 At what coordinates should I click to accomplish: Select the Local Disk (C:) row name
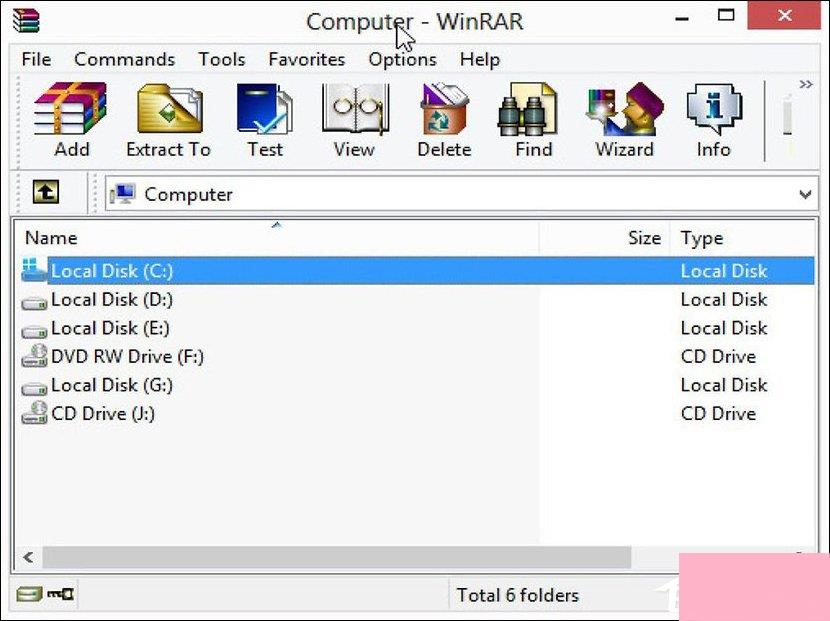click(112, 271)
